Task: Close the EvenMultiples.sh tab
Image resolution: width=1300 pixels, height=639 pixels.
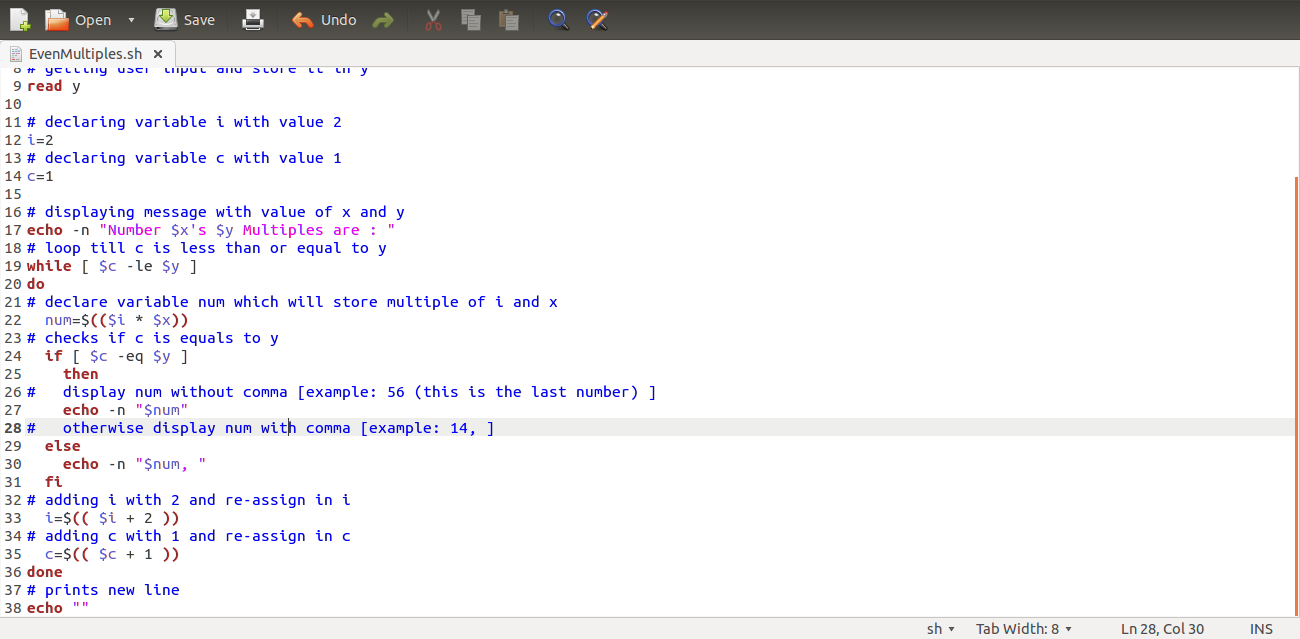Action: point(157,55)
